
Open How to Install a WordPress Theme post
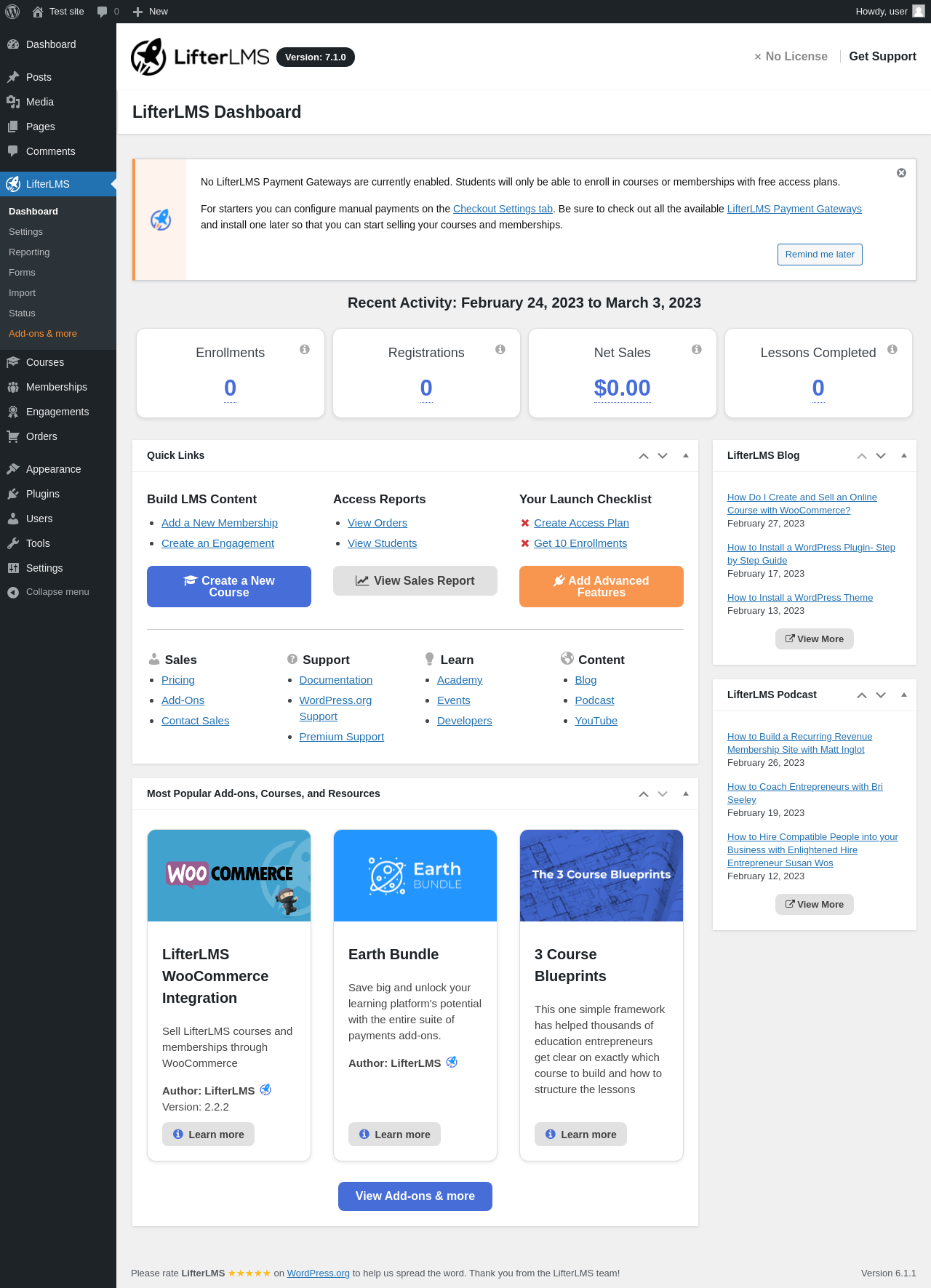click(x=800, y=598)
